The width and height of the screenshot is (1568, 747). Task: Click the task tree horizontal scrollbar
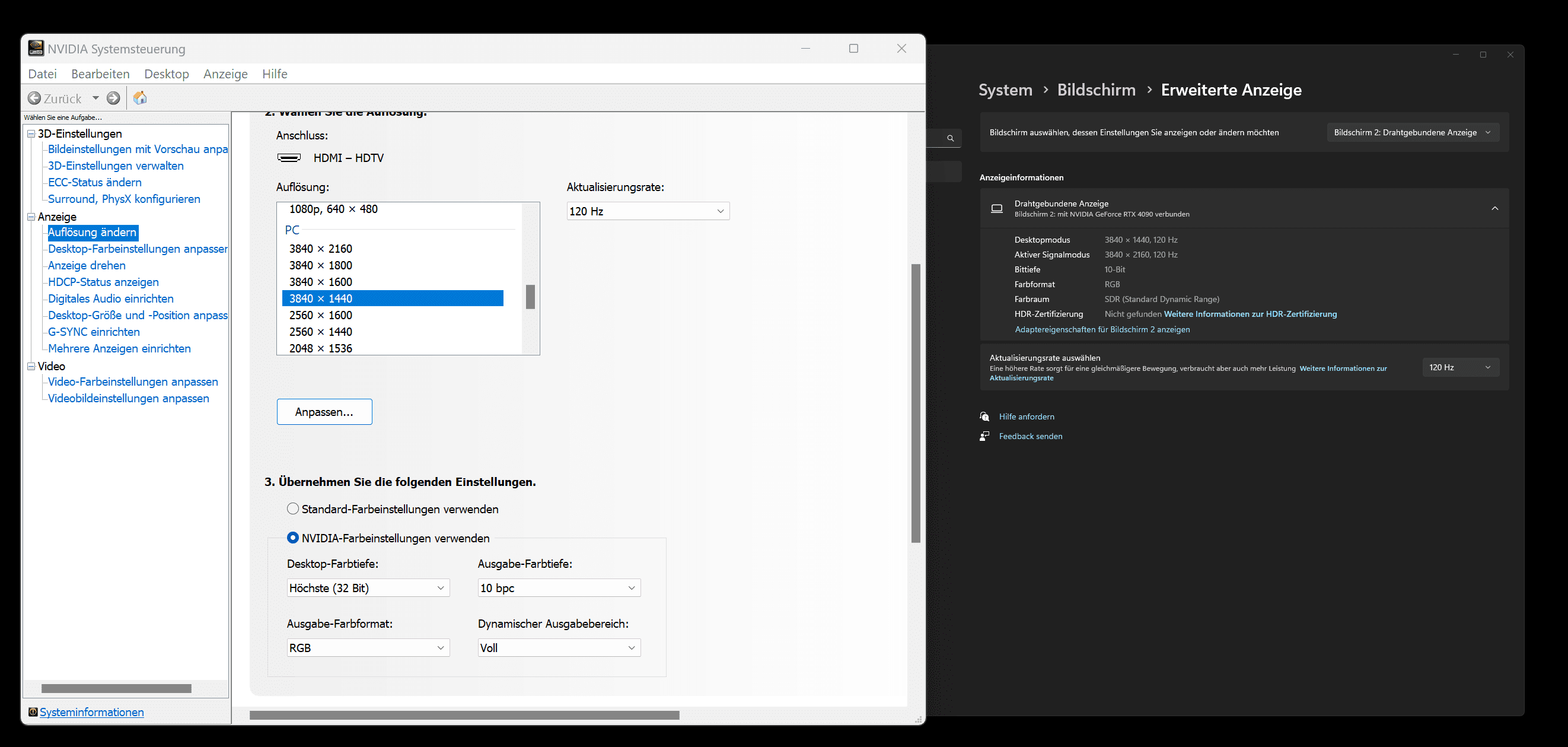(x=116, y=688)
